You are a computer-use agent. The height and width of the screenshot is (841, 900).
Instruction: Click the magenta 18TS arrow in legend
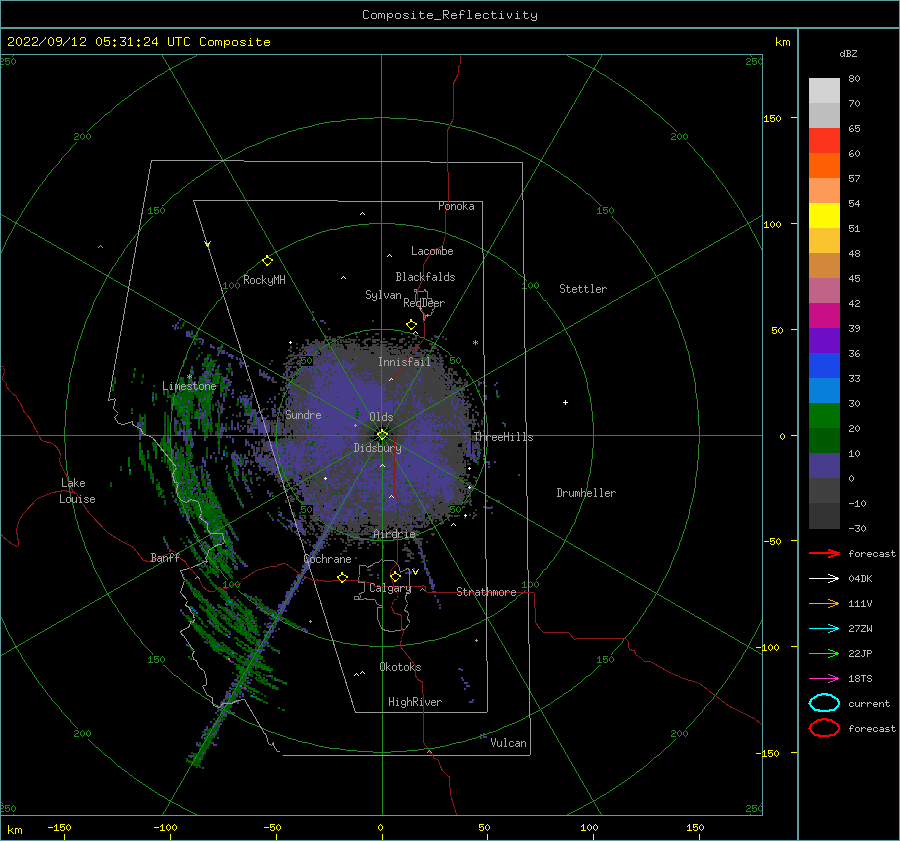824,679
